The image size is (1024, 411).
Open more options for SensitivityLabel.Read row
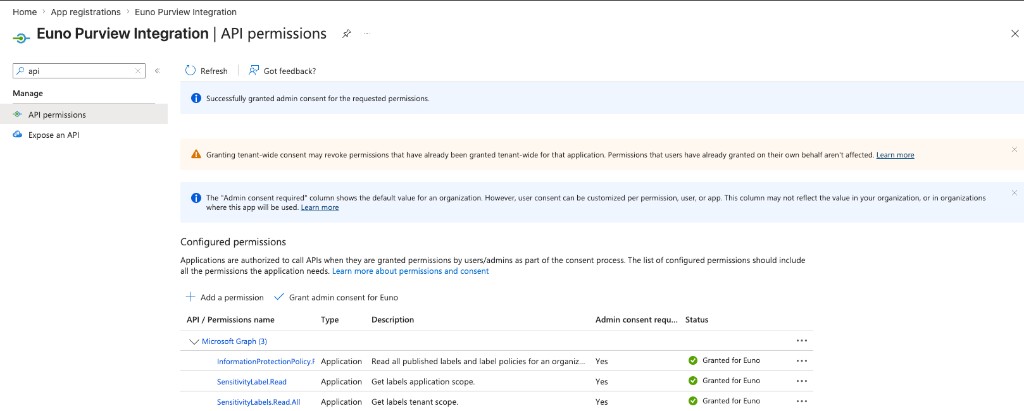pos(802,381)
